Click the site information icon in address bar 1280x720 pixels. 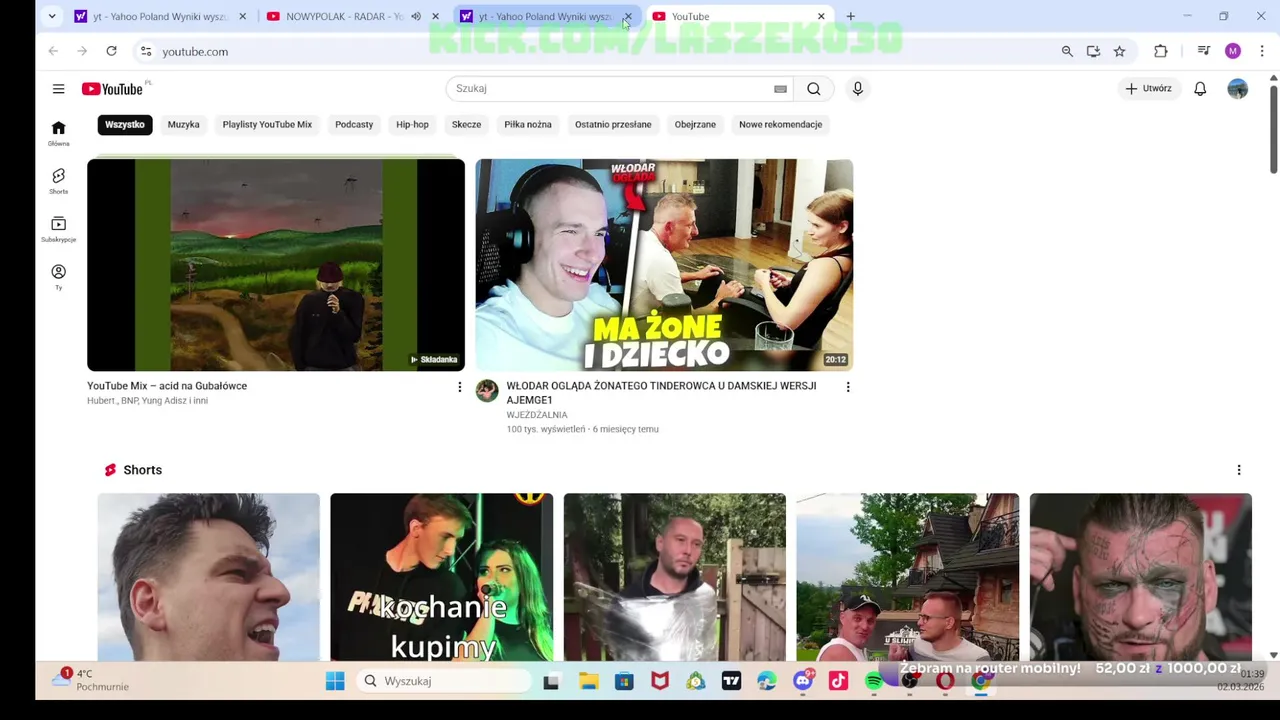[x=146, y=51]
